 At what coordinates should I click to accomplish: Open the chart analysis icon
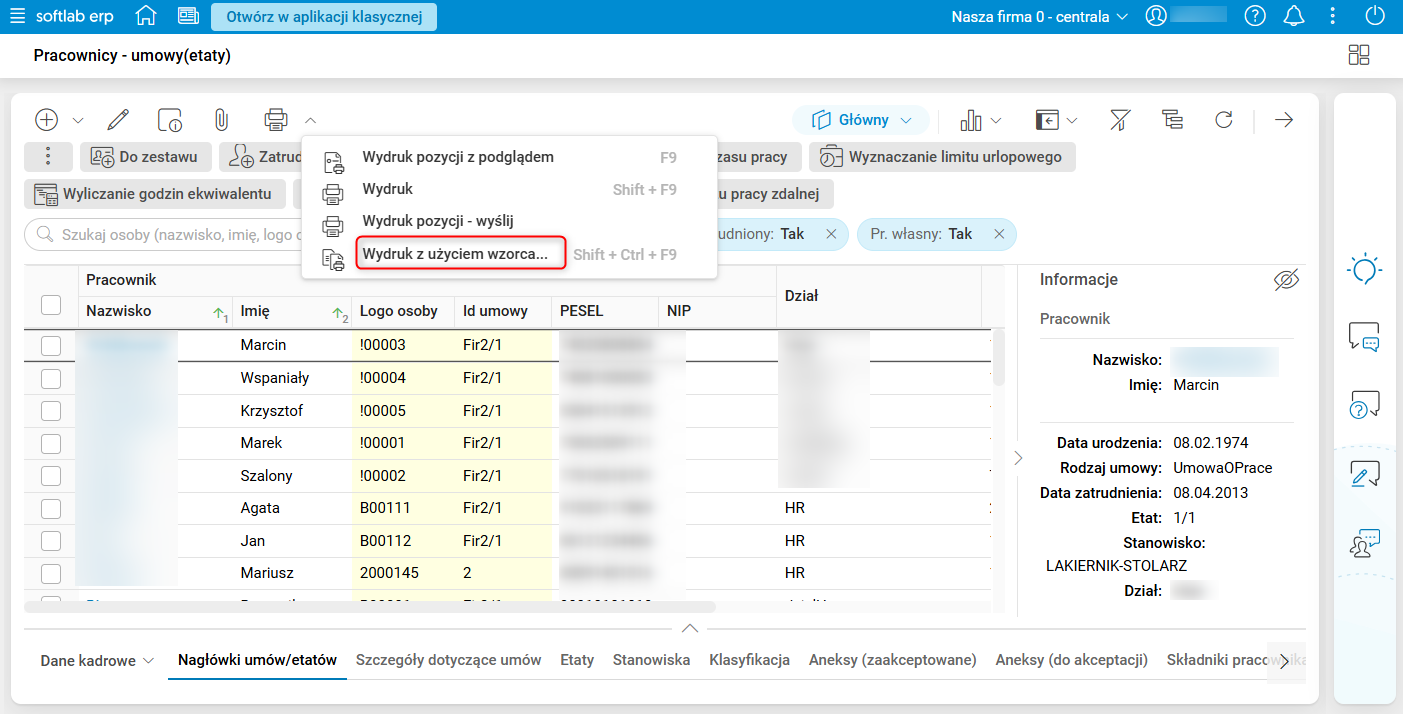tap(970, 120)
